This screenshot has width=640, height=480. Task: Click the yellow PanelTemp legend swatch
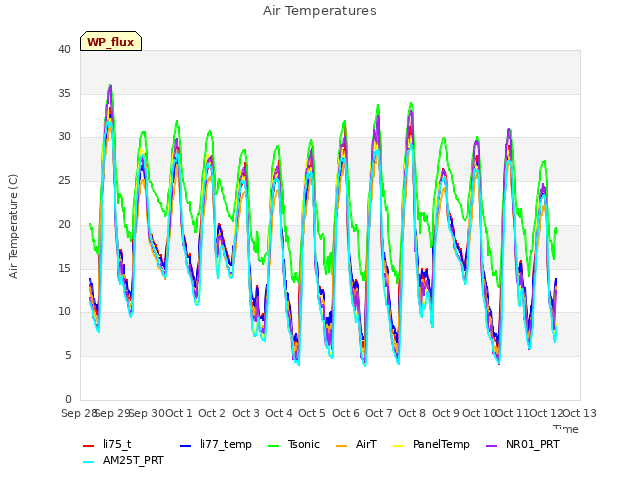click(399, 445)
